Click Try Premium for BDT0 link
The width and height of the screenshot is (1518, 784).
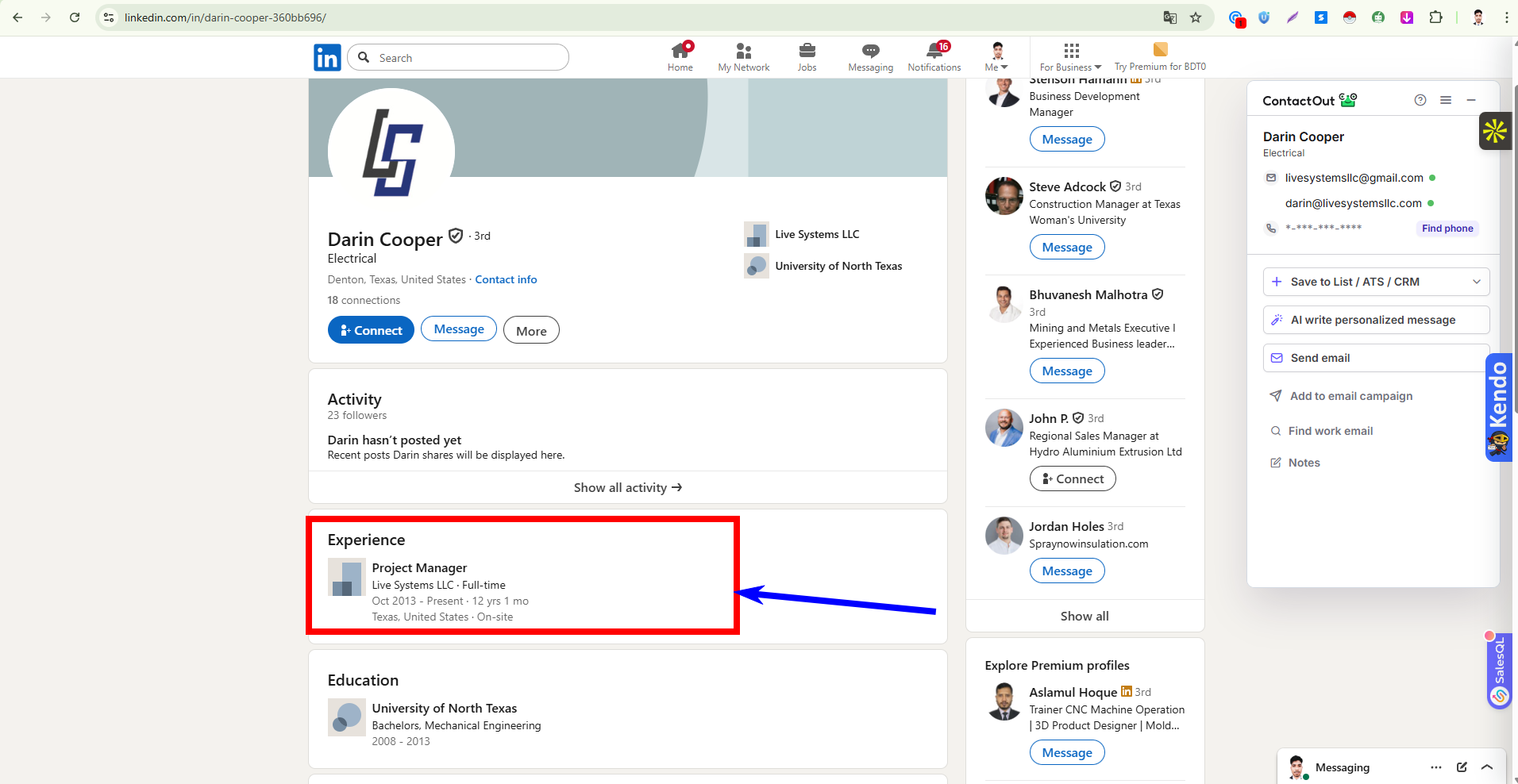[1160, 56]
